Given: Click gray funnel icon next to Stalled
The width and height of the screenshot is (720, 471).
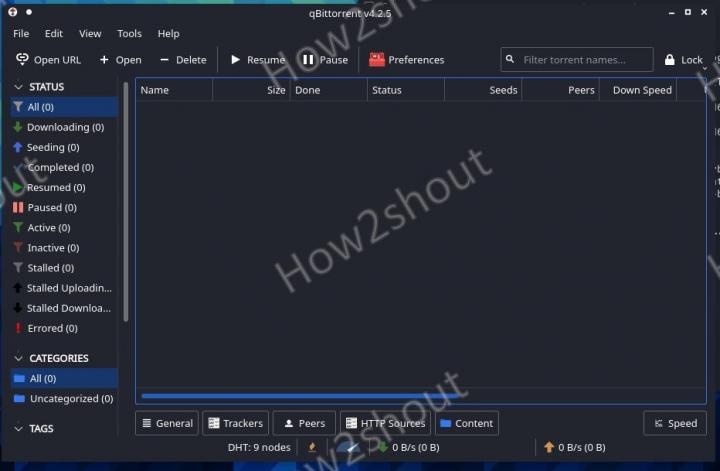Looking at the screenshot, I should tap(17, 268).
